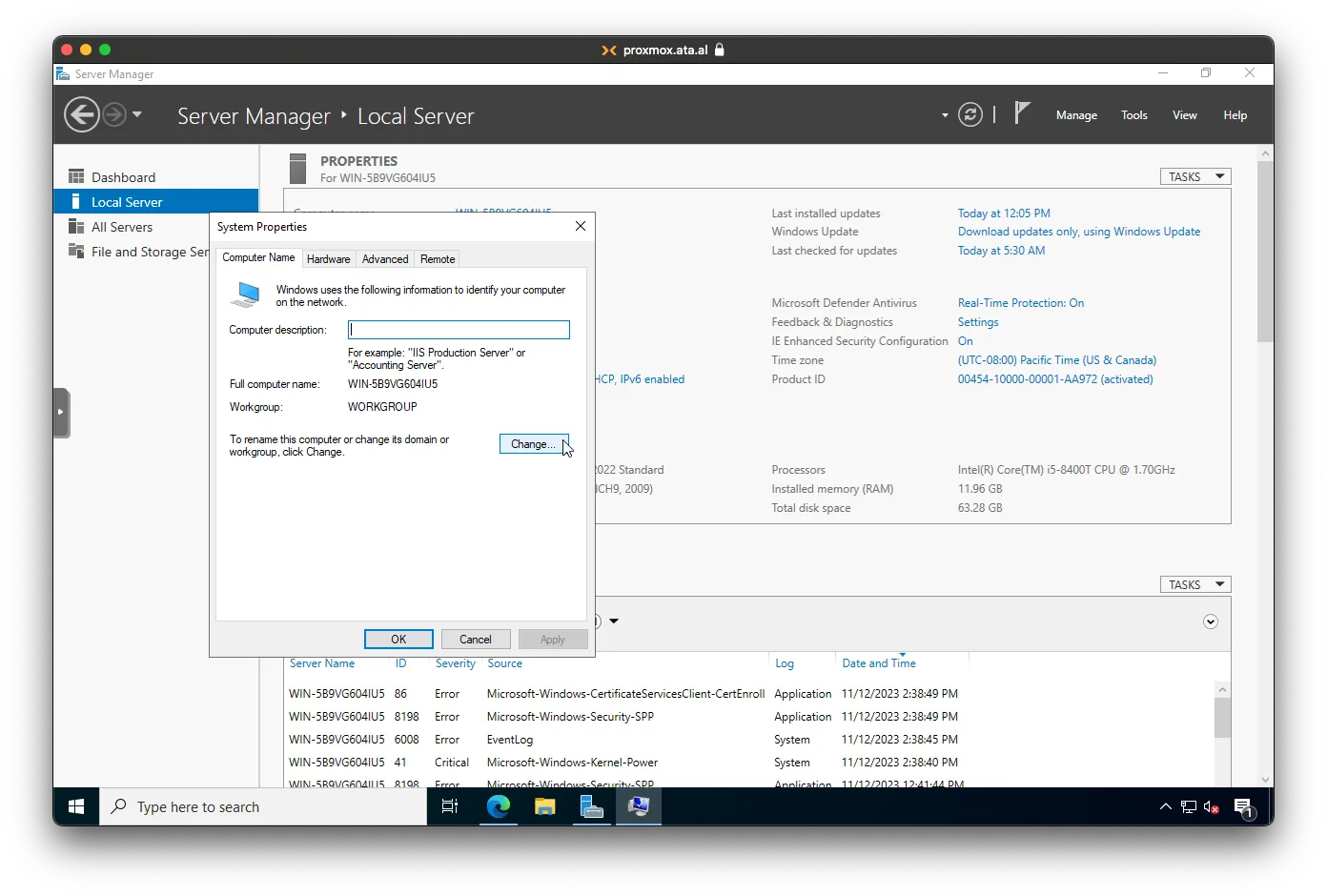Open the Notifications flag icon

[x=1022, y=113]
